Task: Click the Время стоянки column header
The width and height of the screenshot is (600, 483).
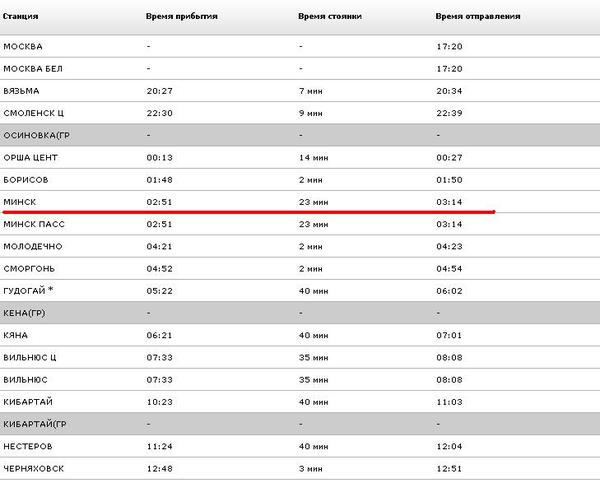Action: [329, 17]
